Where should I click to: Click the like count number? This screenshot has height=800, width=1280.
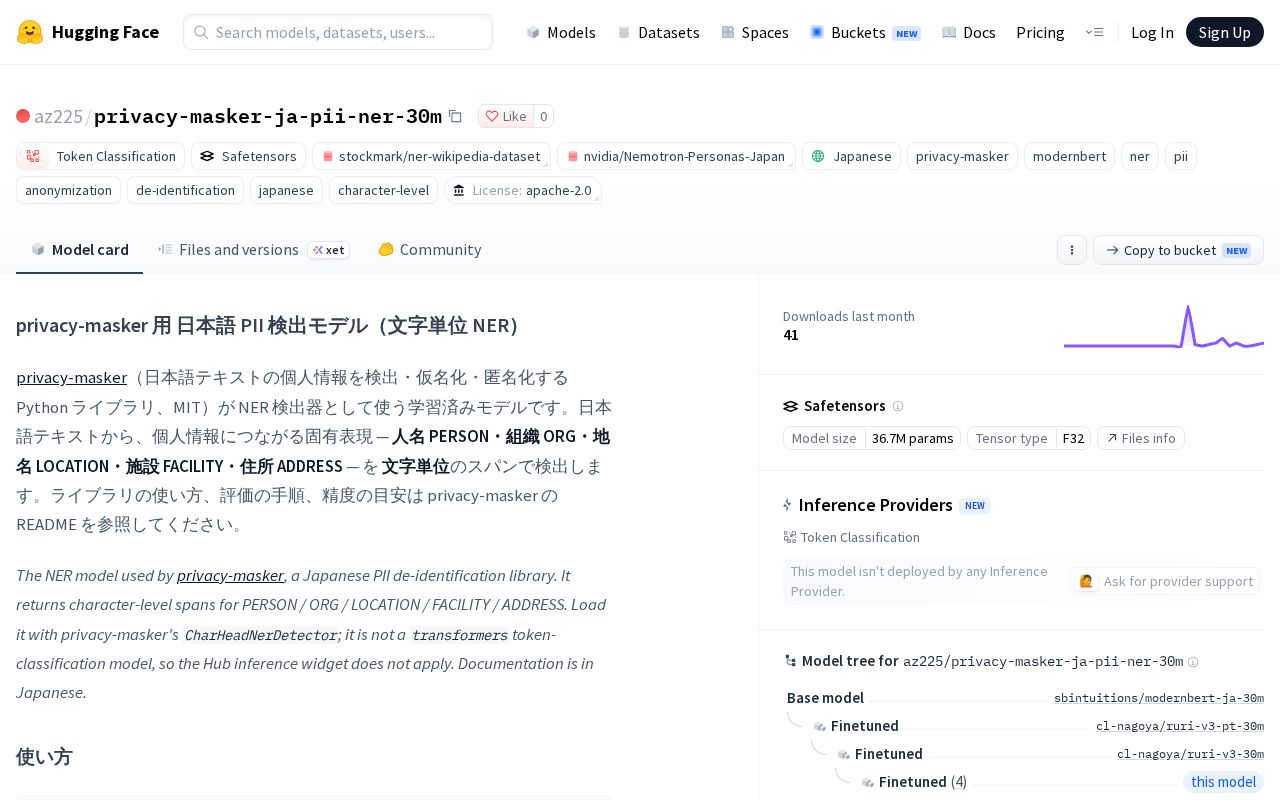[x=544, y=116]
